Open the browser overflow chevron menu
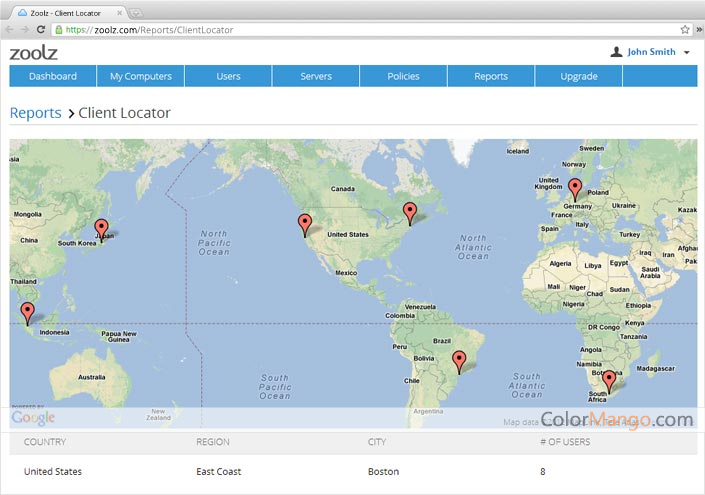The height and width of the screenshot is (495, 705). [699, 30]
